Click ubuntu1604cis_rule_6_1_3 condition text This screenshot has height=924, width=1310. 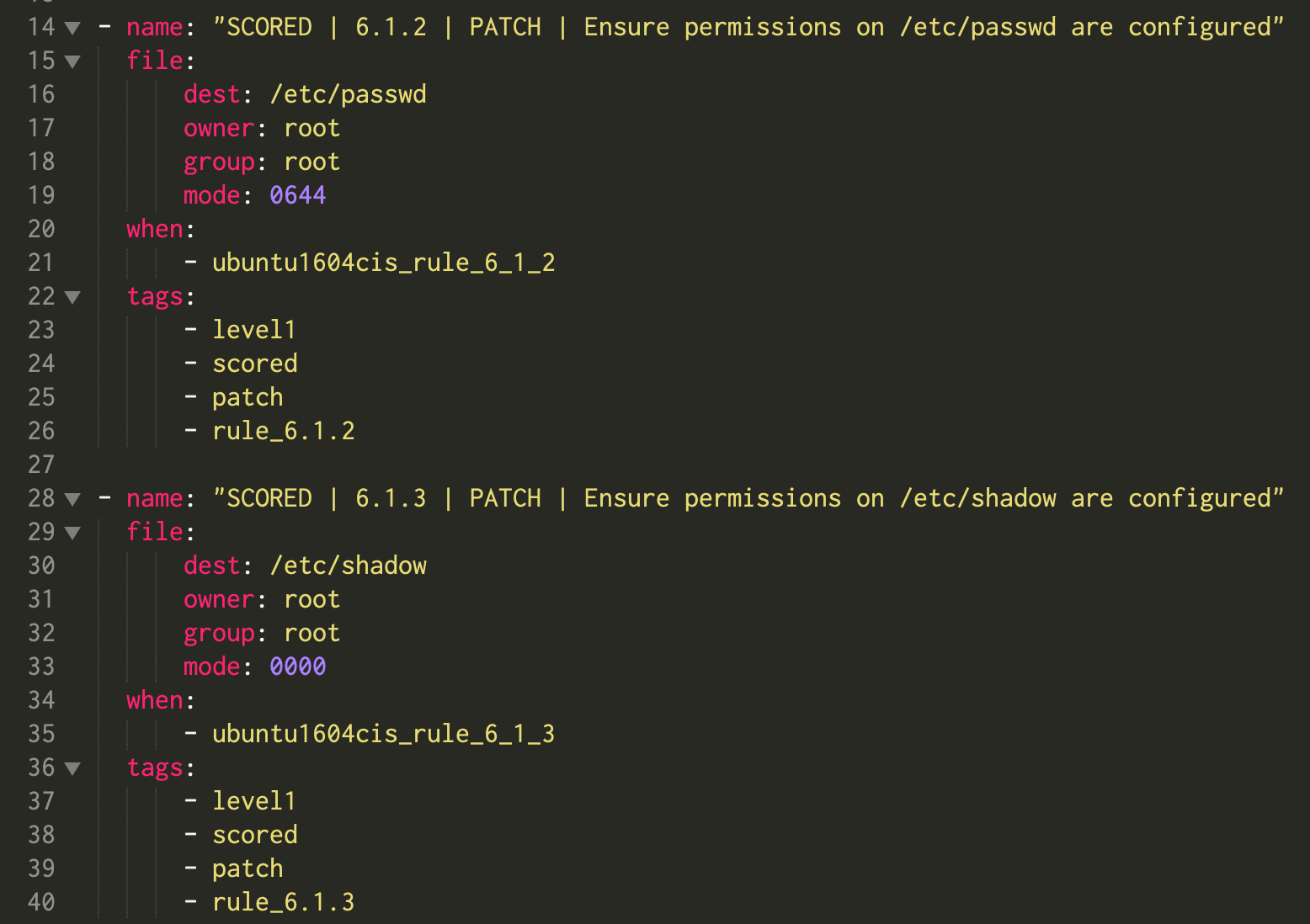point(383,735)
